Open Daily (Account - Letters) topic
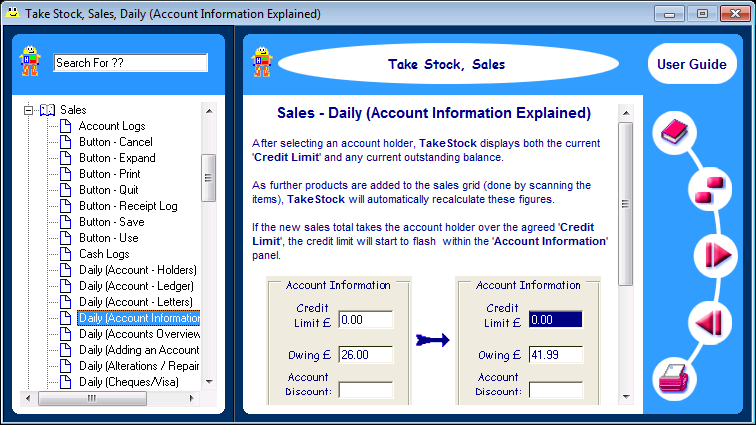The image size is (756, 425). coord(136,302)
